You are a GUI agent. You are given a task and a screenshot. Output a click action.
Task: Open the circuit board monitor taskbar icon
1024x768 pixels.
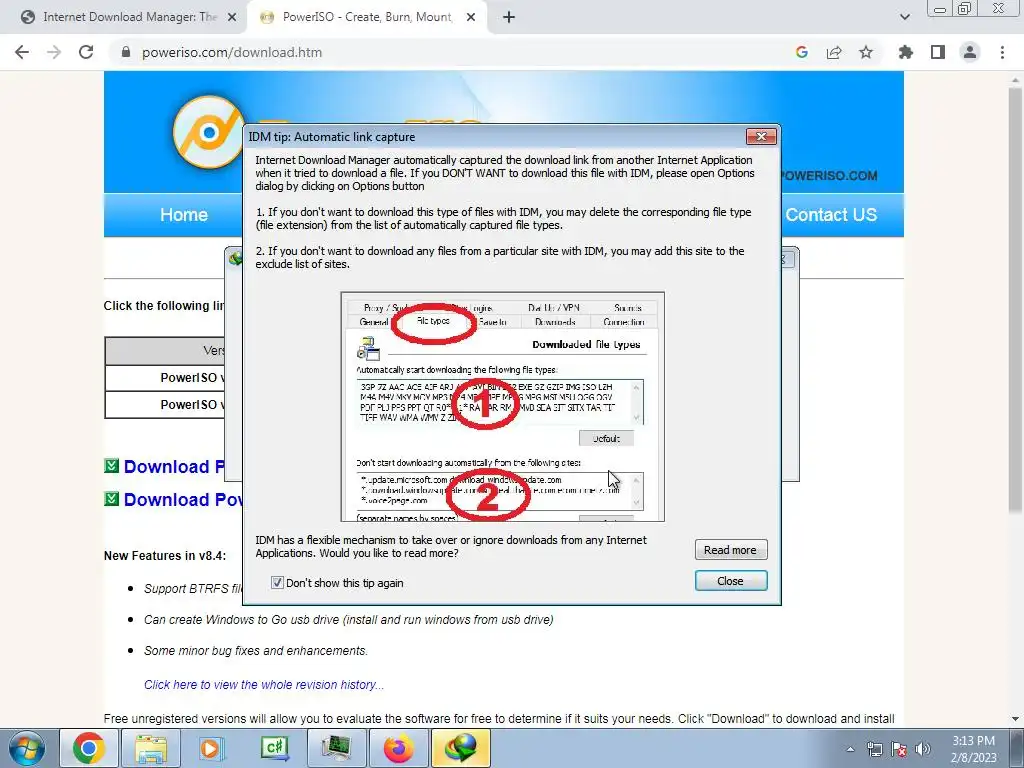point(336,748)
